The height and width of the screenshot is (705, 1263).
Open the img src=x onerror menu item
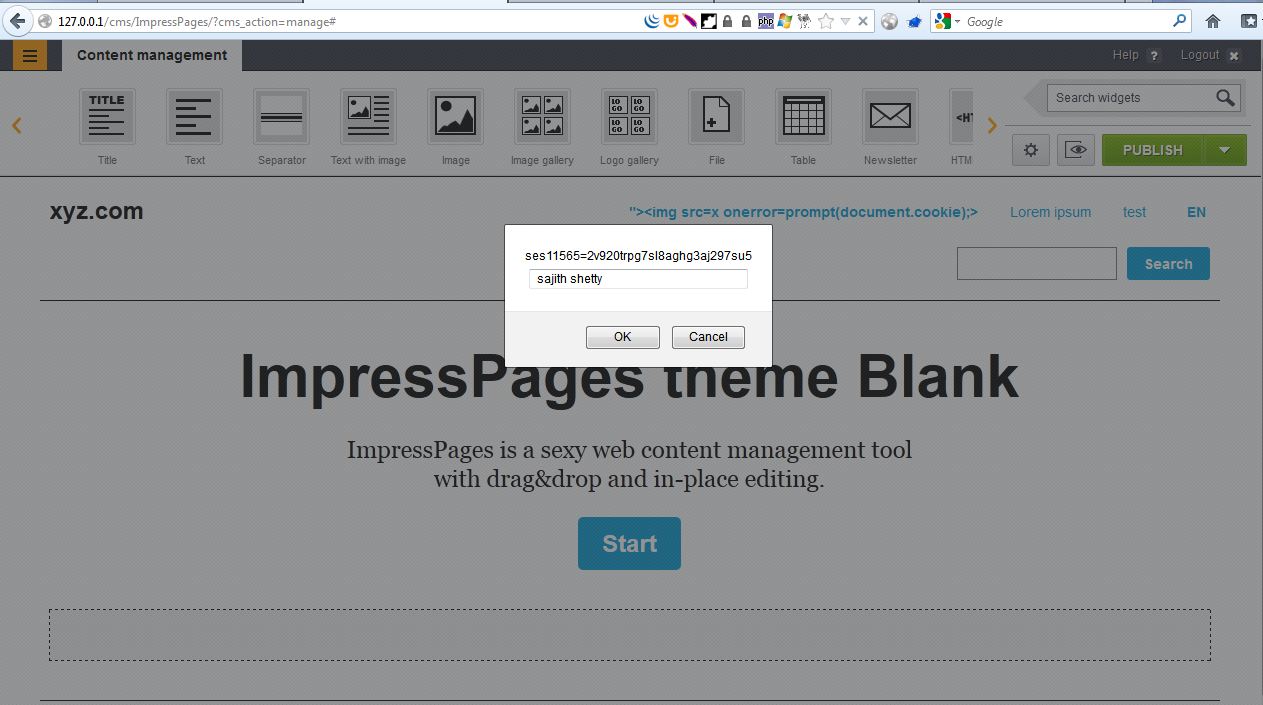click(x=803, y=212)
